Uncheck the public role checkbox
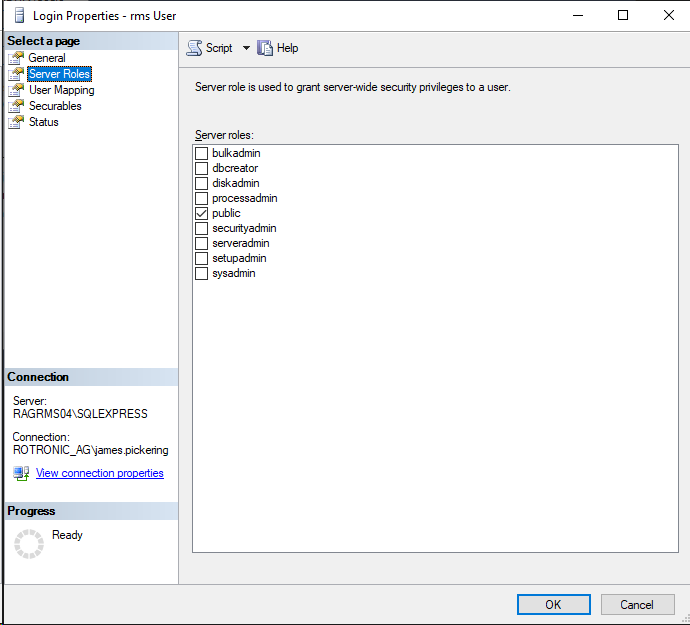 pos(202,213)
